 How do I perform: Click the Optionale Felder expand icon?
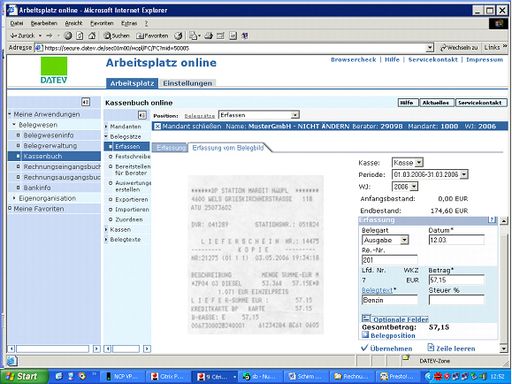pyautogui.click(x=366, y=318)
